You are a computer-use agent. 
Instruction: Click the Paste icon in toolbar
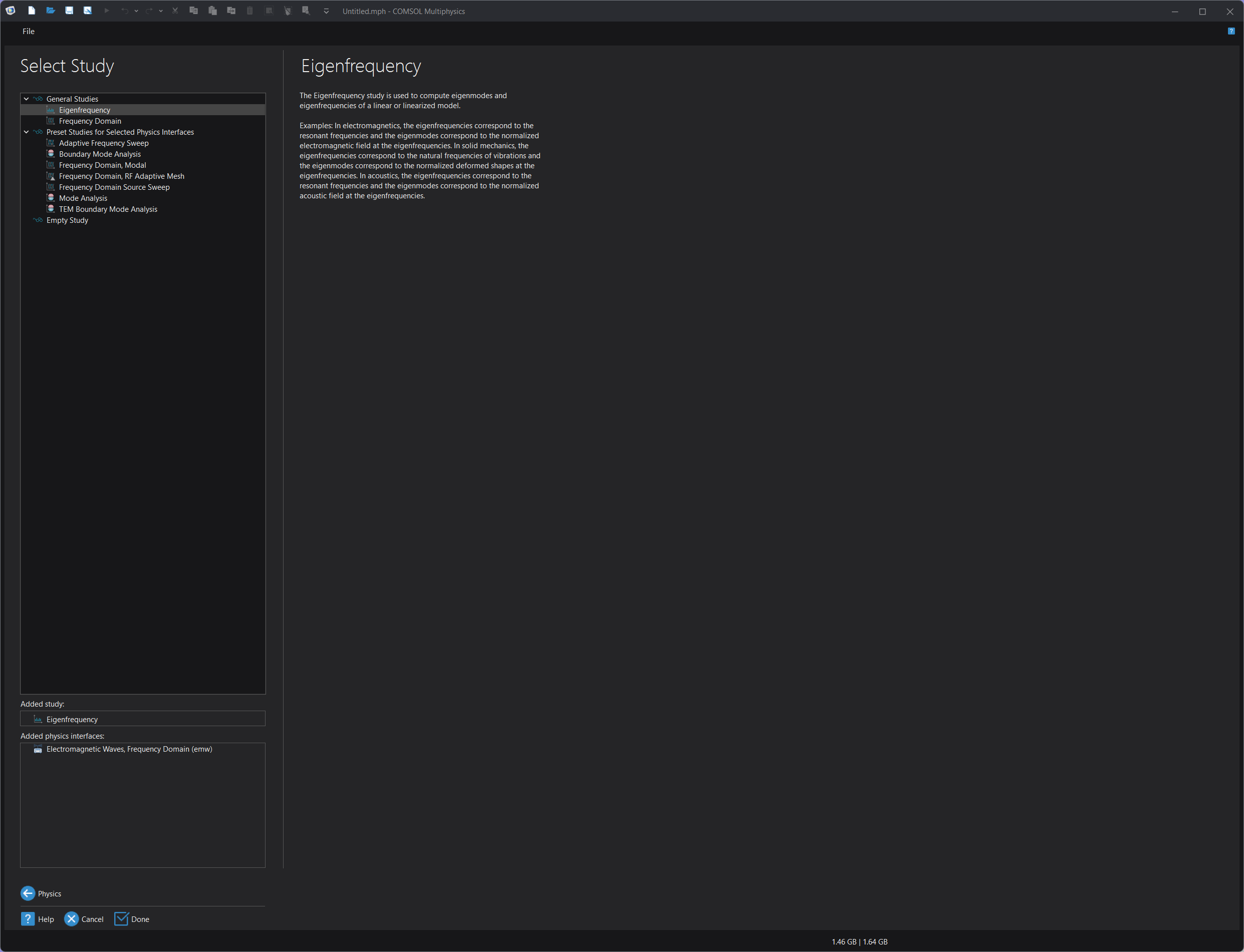(212, 11)
